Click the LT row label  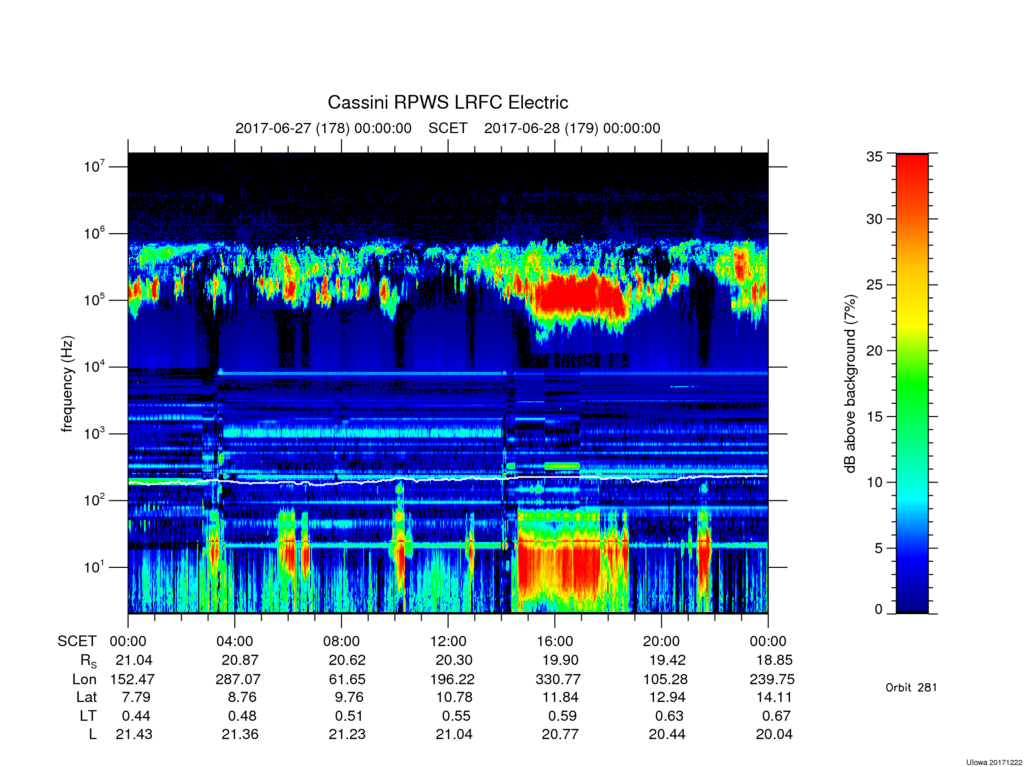point(88,716)
